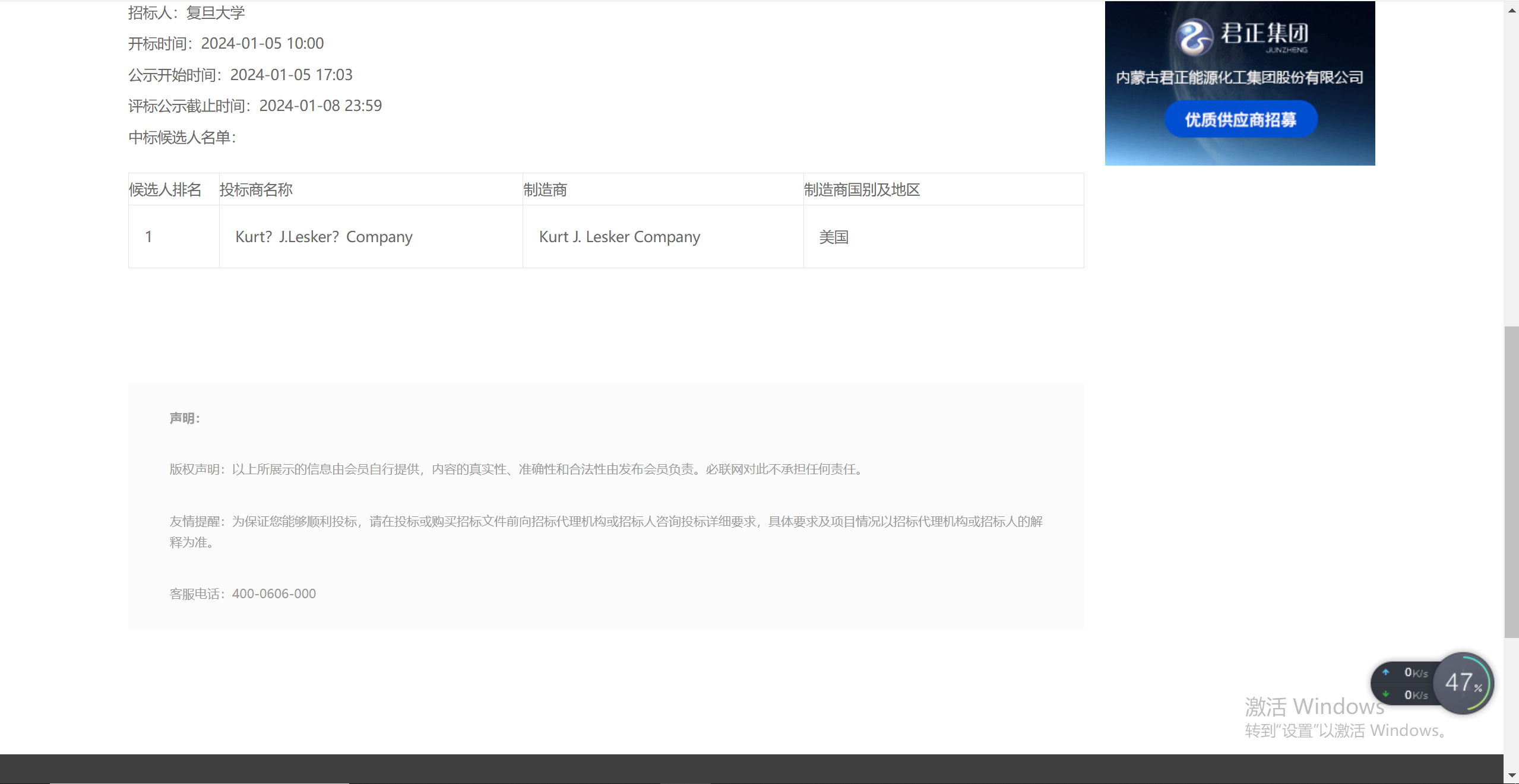Click the 优质供应商招募 blue button
Image resolution: width=1519 pixels, height=784 pixels.
click(1240, 120)
